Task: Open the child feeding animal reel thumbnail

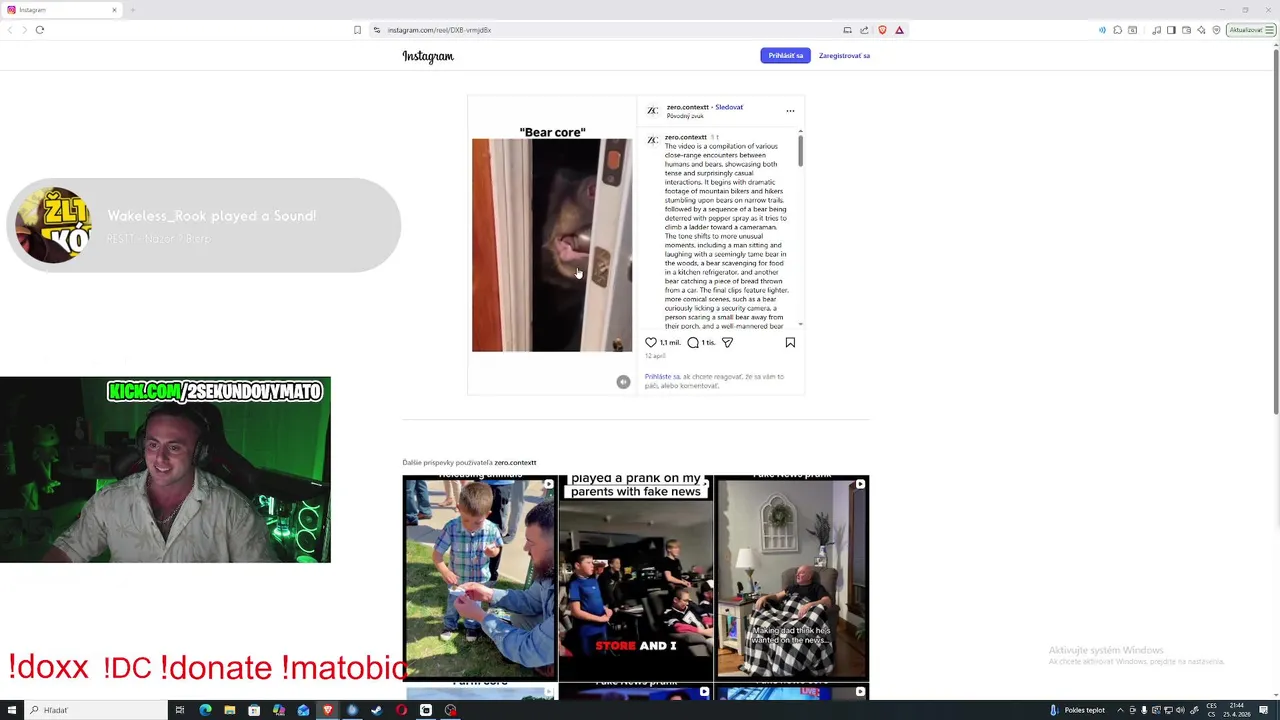Action: point(479,578)
